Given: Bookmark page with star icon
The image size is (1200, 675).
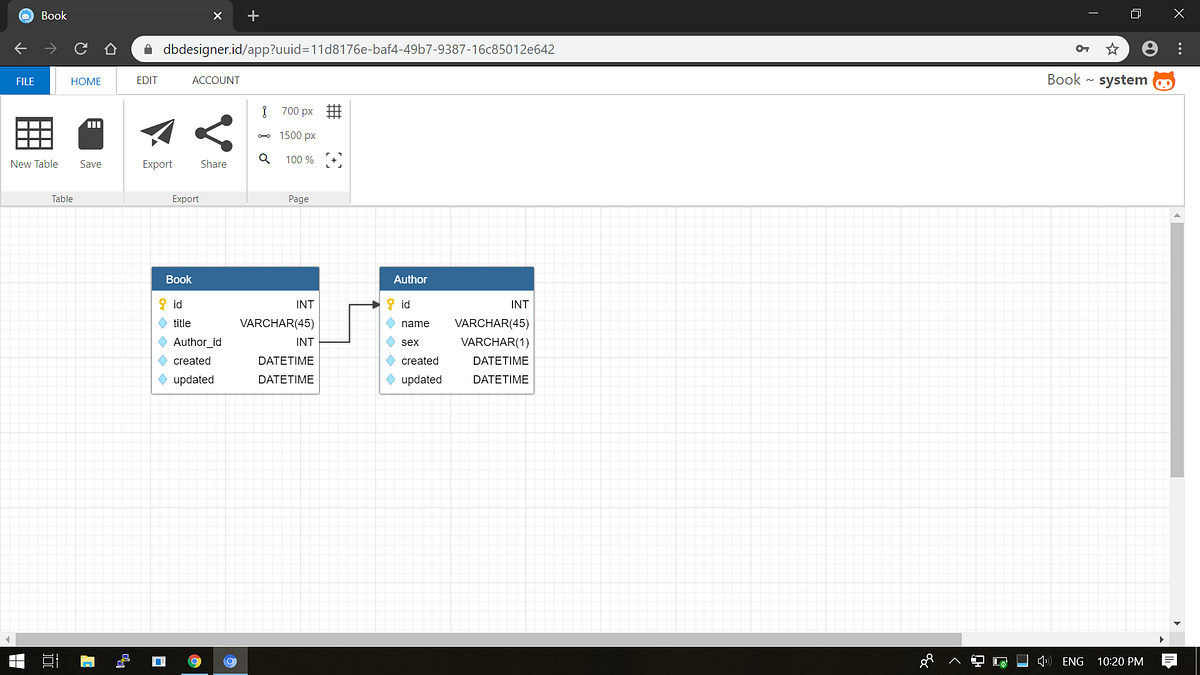Looking at the screenshot, I should point(1112,48).
